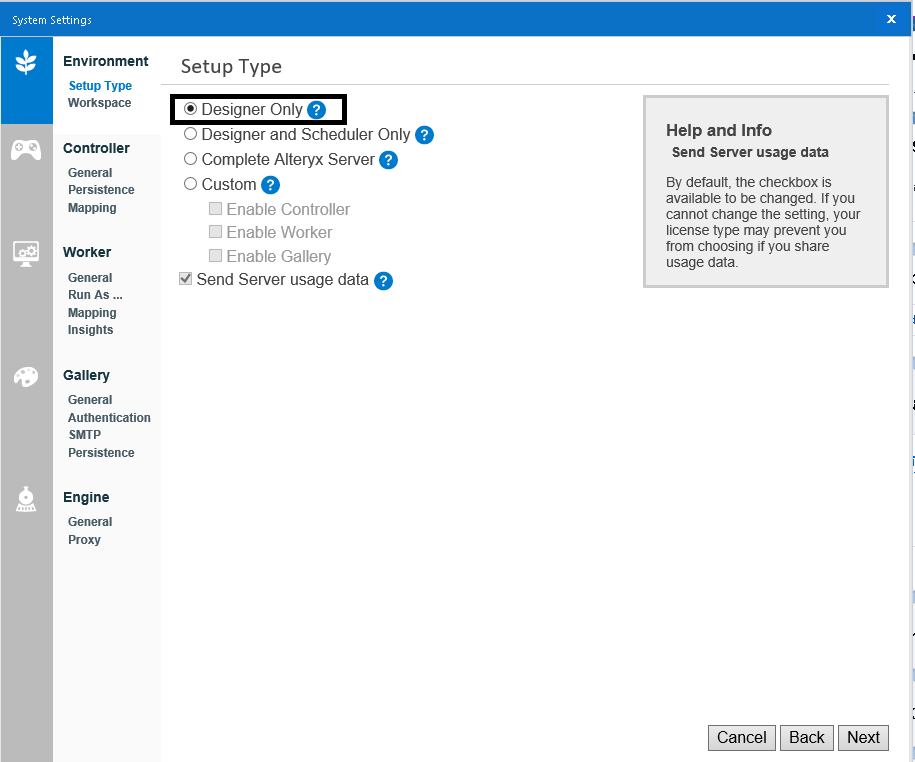Open Authentication under Gallery

coord(109,418)
